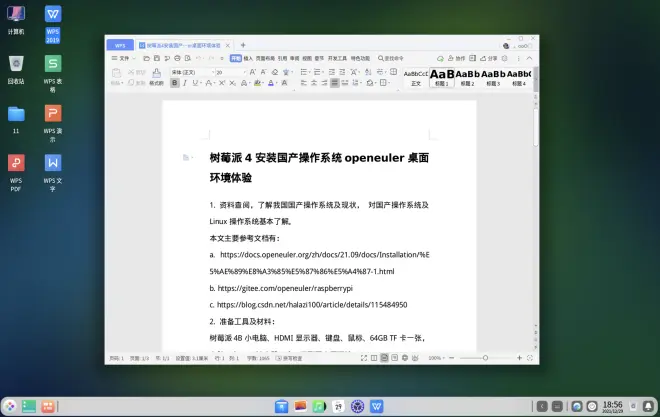
Task: Add a new document tab with plus
Action: tap(243, 45)
